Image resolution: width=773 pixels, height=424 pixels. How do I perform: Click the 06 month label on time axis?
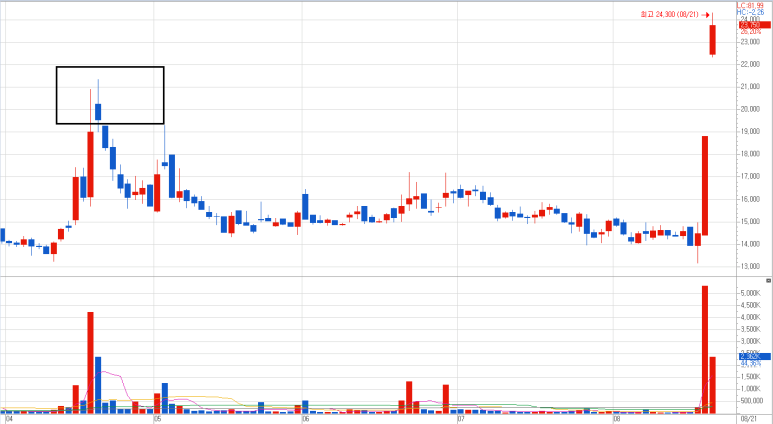(x=306, y=419)
